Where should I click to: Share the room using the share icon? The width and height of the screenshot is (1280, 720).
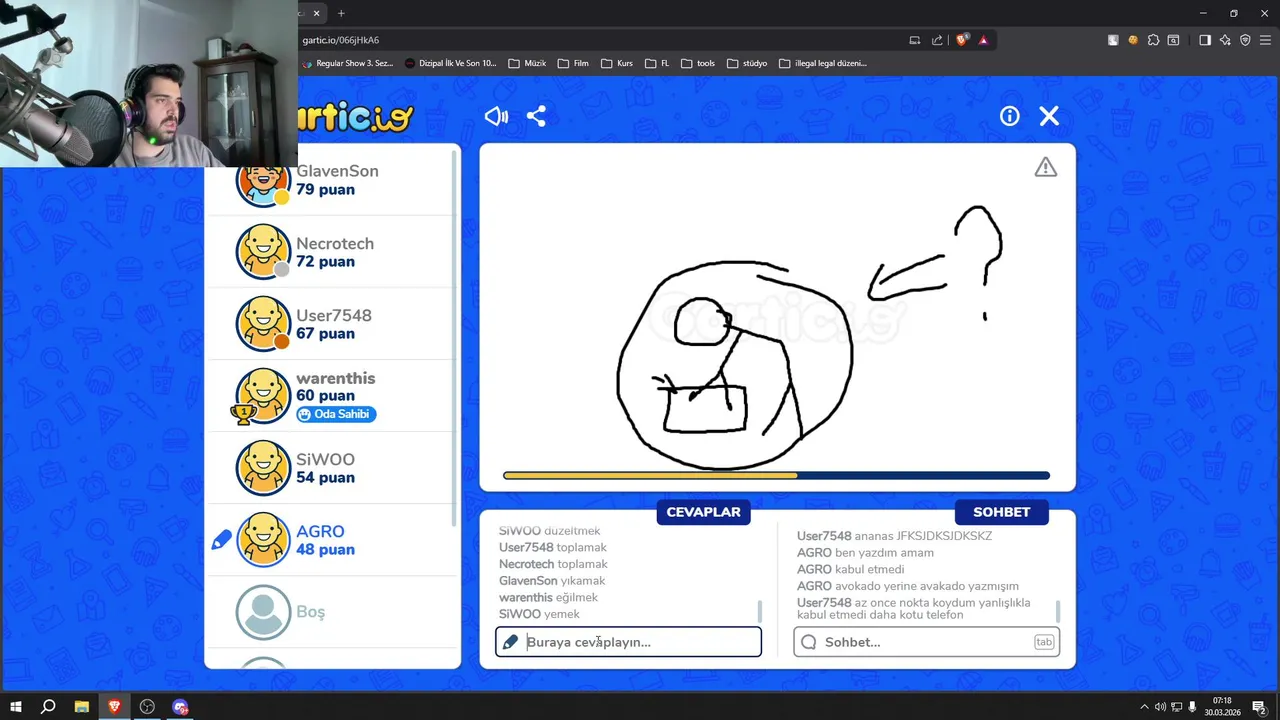pos(536,116)
